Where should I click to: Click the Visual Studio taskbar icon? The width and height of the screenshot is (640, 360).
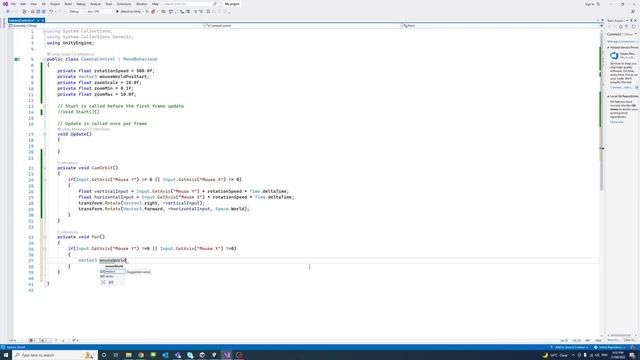coord(227,355)
